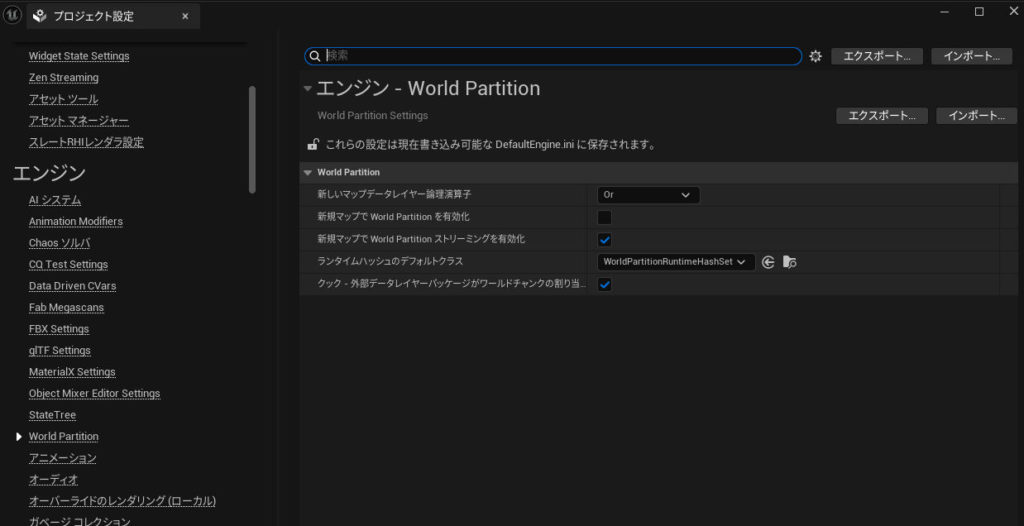Click the magnifier icon in the search field
Screen dimensions: 1024x526
[315, 56]
